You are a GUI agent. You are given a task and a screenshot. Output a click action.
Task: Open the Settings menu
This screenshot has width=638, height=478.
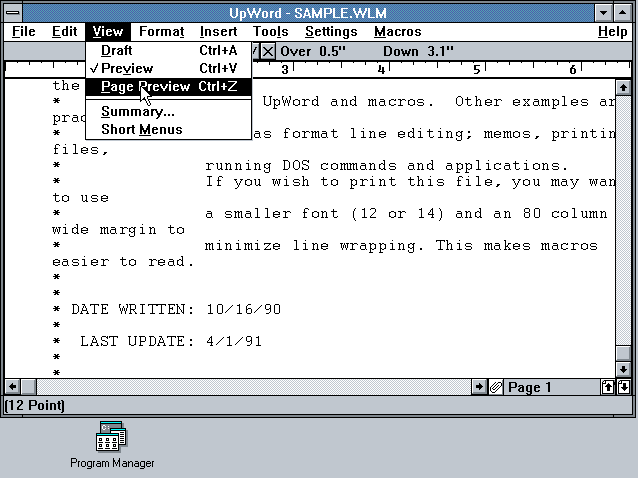tap(331, 32)
